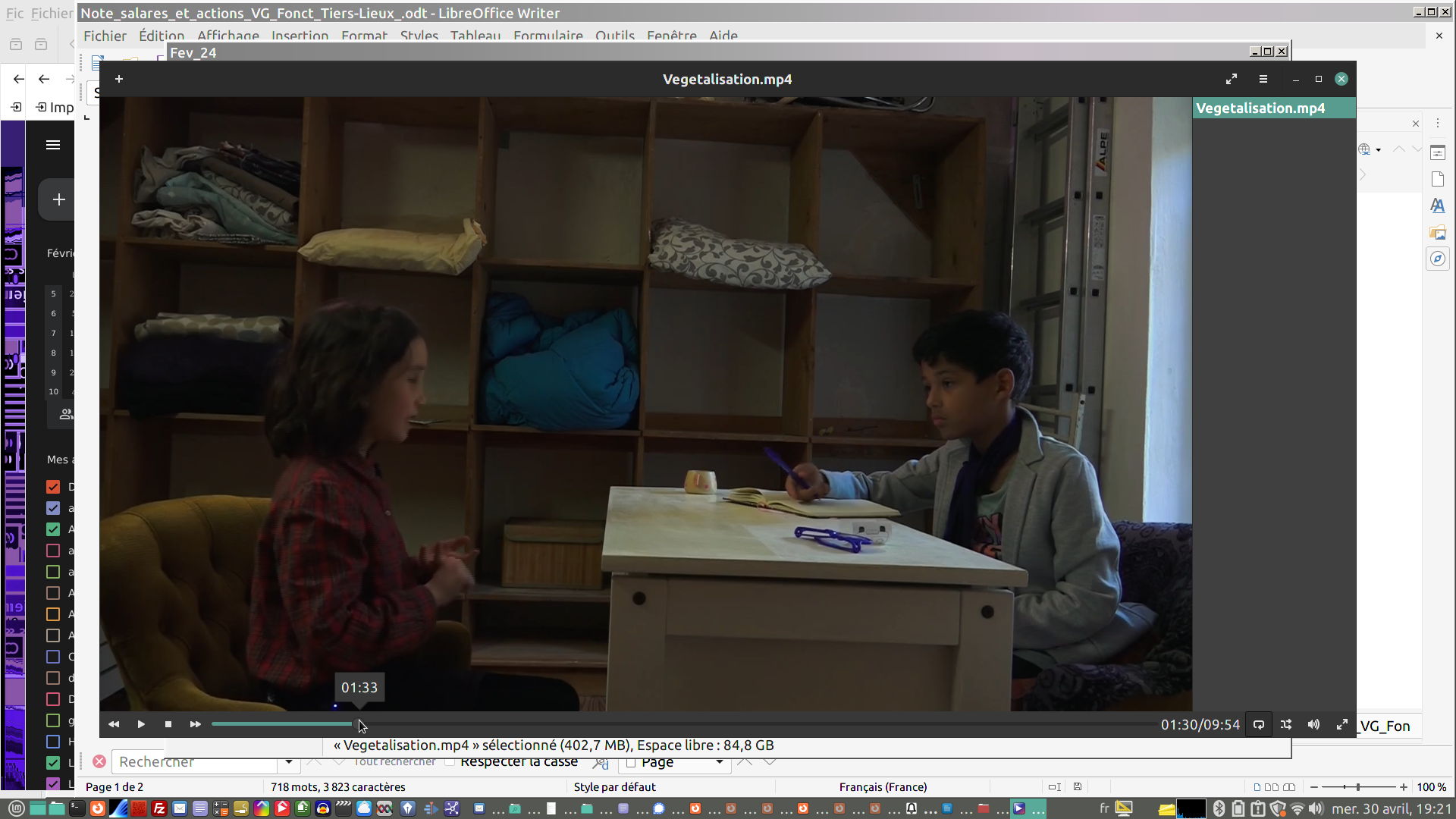Open the player hamburger menu
The width and height of the screenshot is (1456, 819).
click(1263, 79)
